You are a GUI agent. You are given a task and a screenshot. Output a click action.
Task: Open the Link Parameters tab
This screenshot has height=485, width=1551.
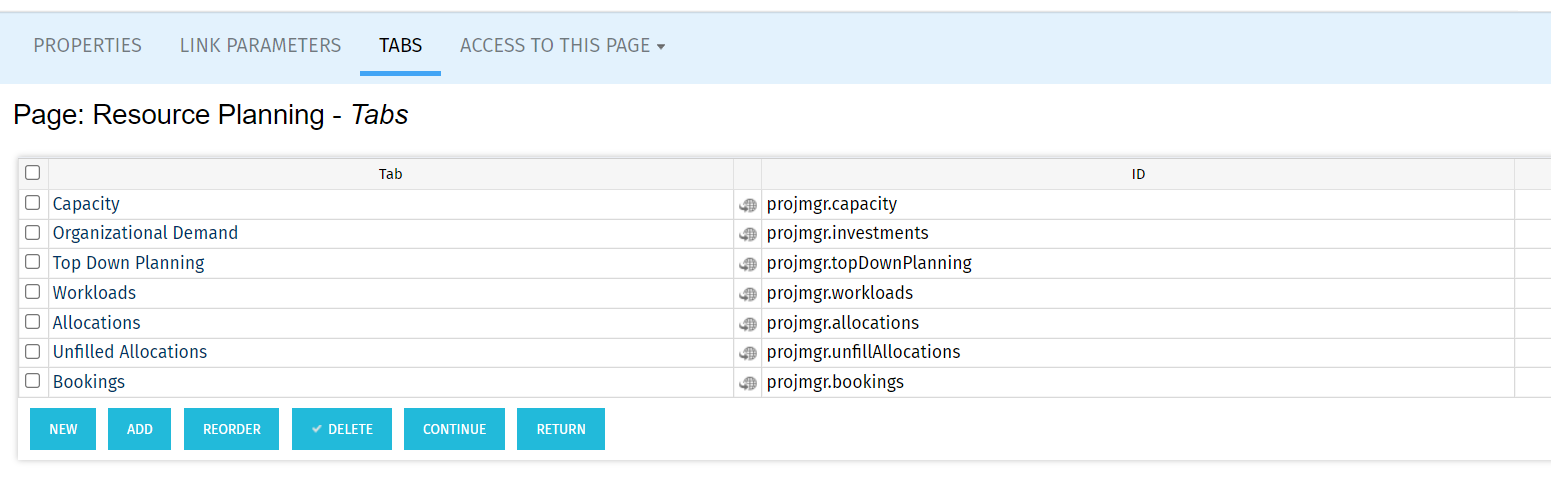pyautogui.click(x=260, y=45)
